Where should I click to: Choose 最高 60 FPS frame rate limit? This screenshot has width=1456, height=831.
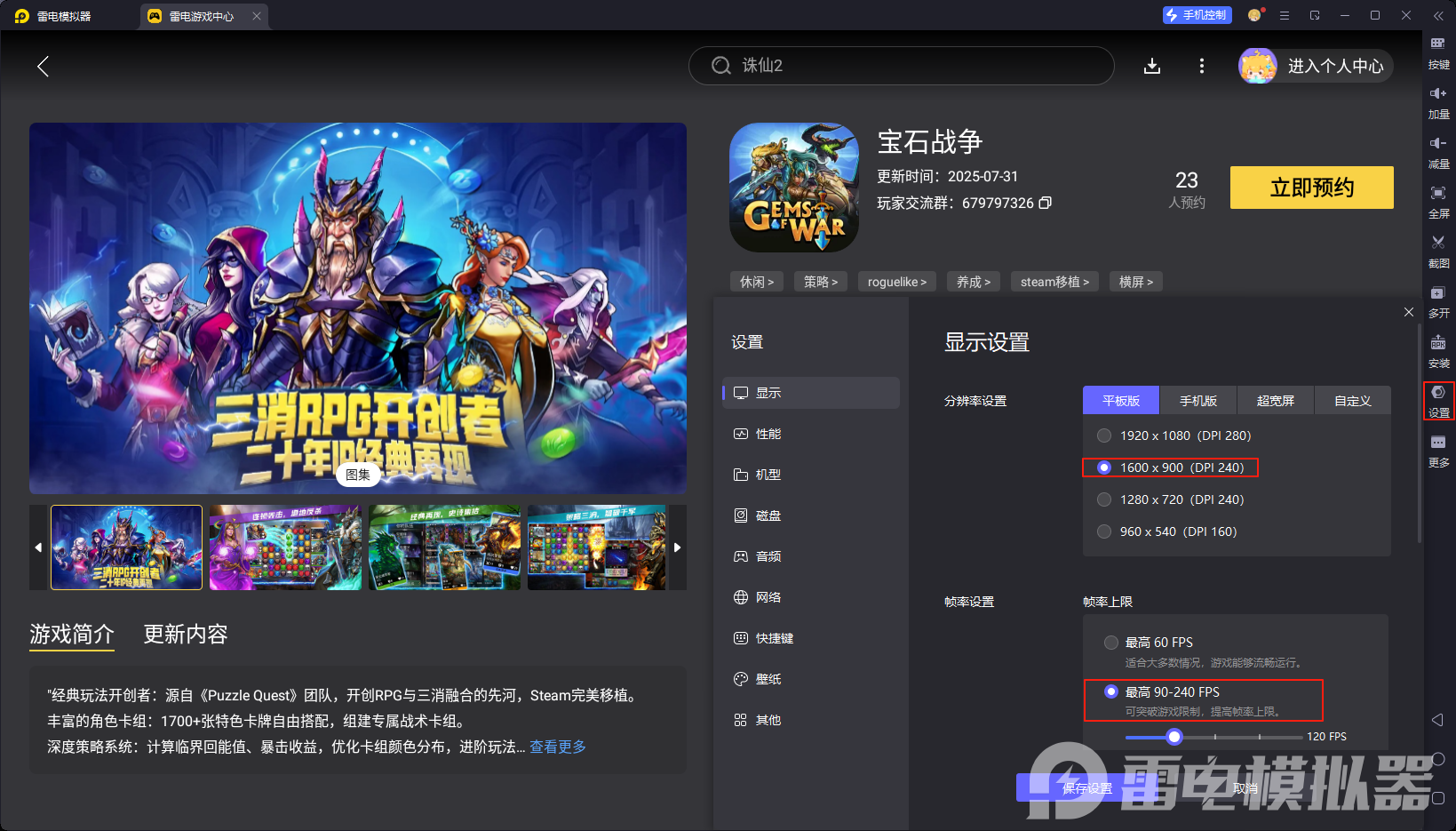pos(1110,642)
